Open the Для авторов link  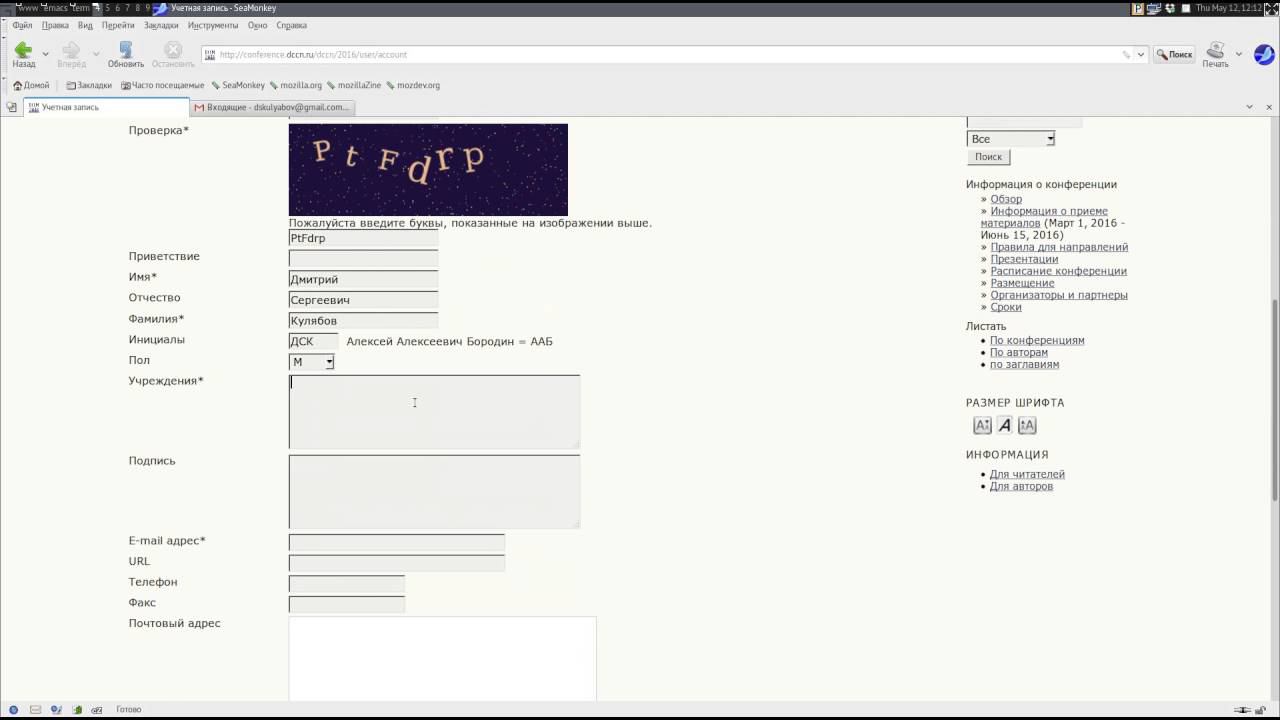(1021, 486)
